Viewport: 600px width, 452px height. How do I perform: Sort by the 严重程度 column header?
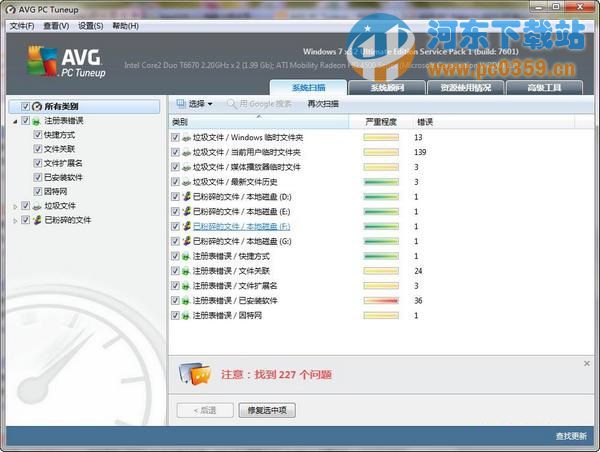point(381,122)
